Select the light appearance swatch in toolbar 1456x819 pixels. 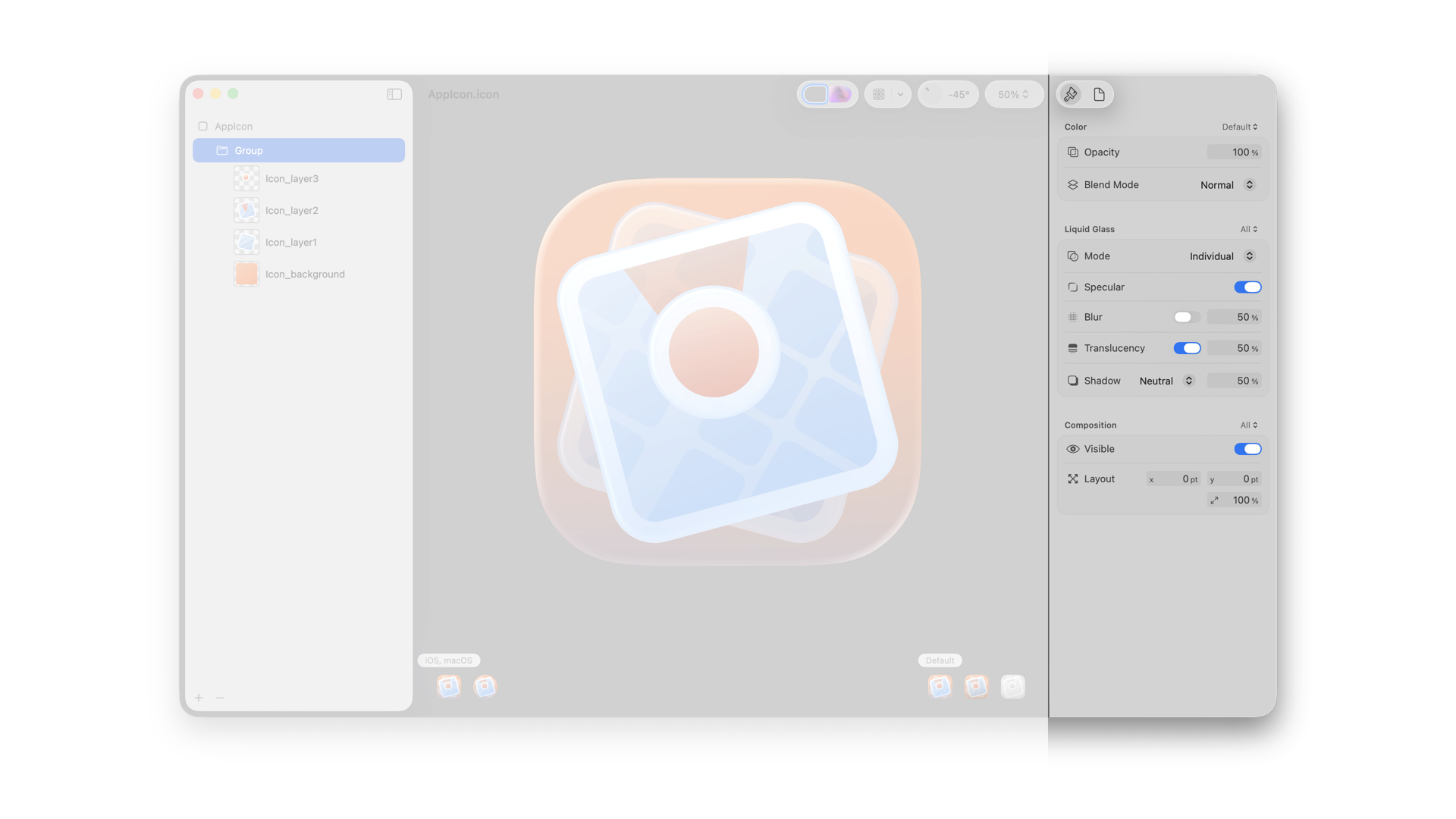(x=814, y=94)
